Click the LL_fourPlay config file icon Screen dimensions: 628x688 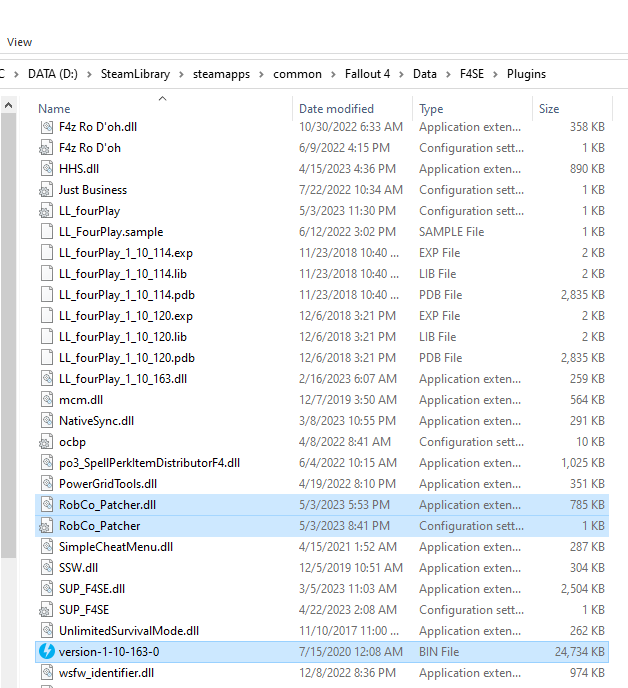[x=45, y=211]
